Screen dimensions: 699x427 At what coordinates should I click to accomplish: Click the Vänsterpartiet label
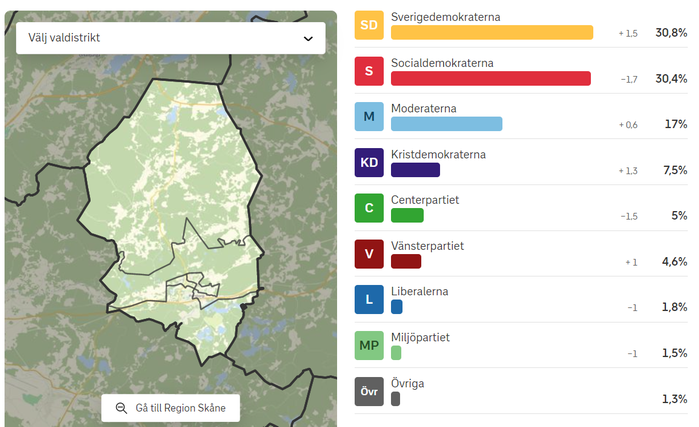pos(427,246)
